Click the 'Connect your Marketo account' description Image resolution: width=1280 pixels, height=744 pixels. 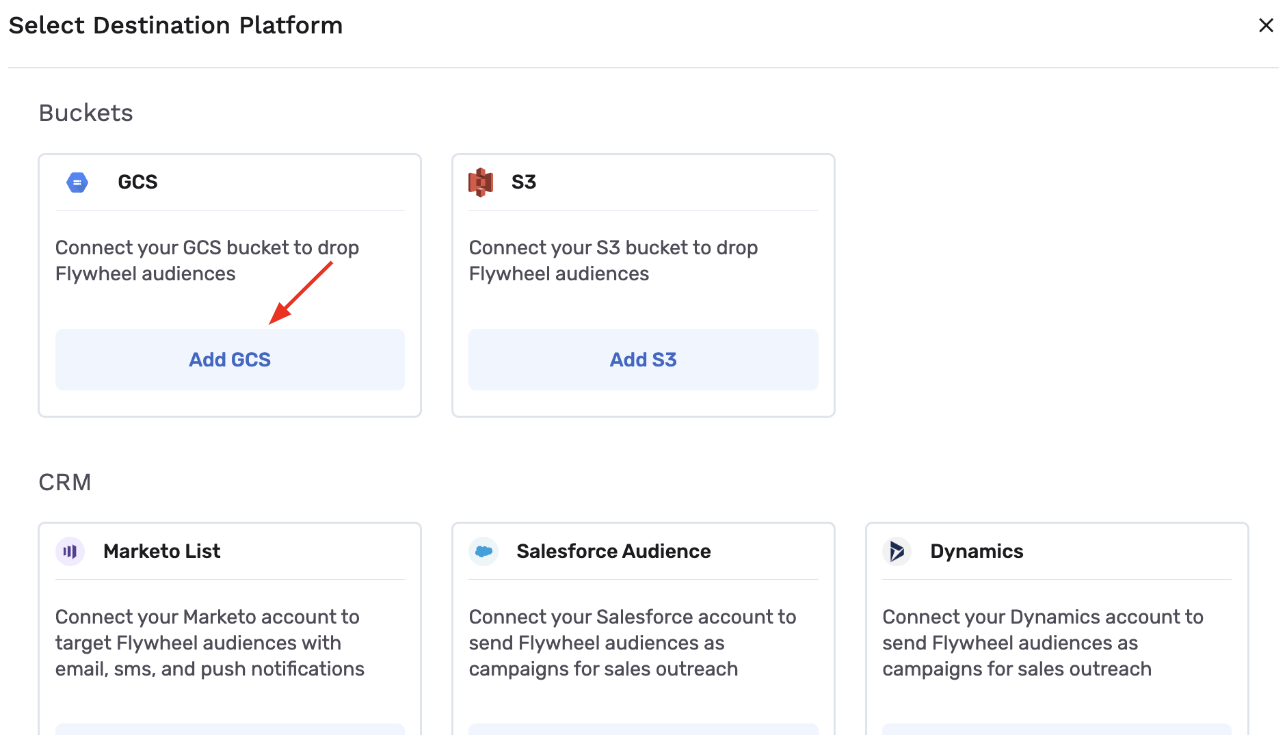[x=210, y=643]
